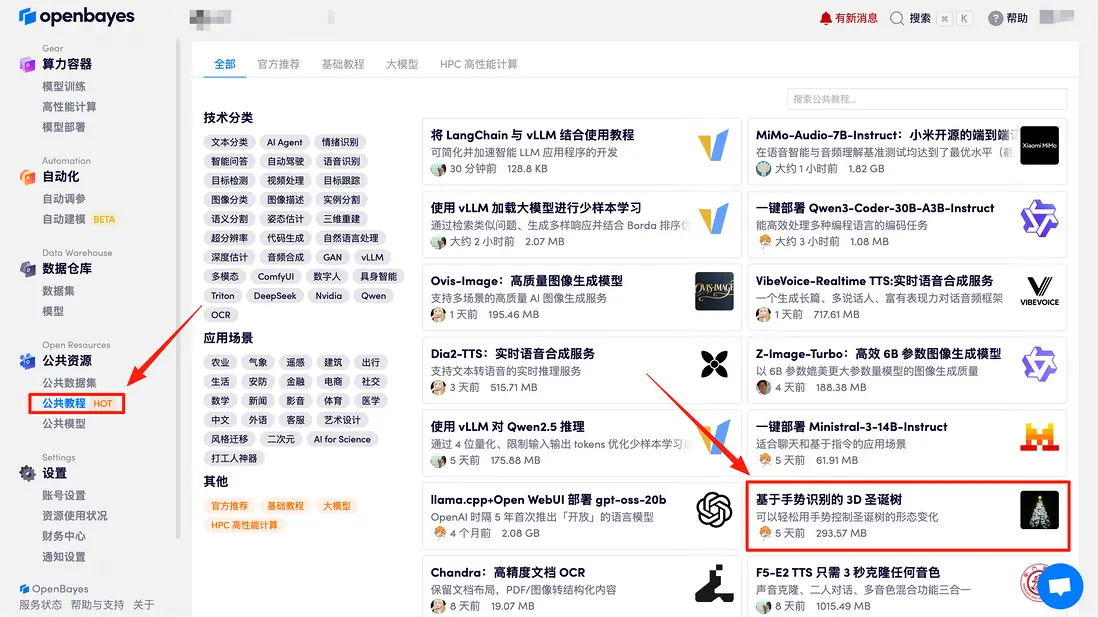Screen dimensions: 1098x617
Task: Click the 公共资源 section icon
Action: pos(27,361)
